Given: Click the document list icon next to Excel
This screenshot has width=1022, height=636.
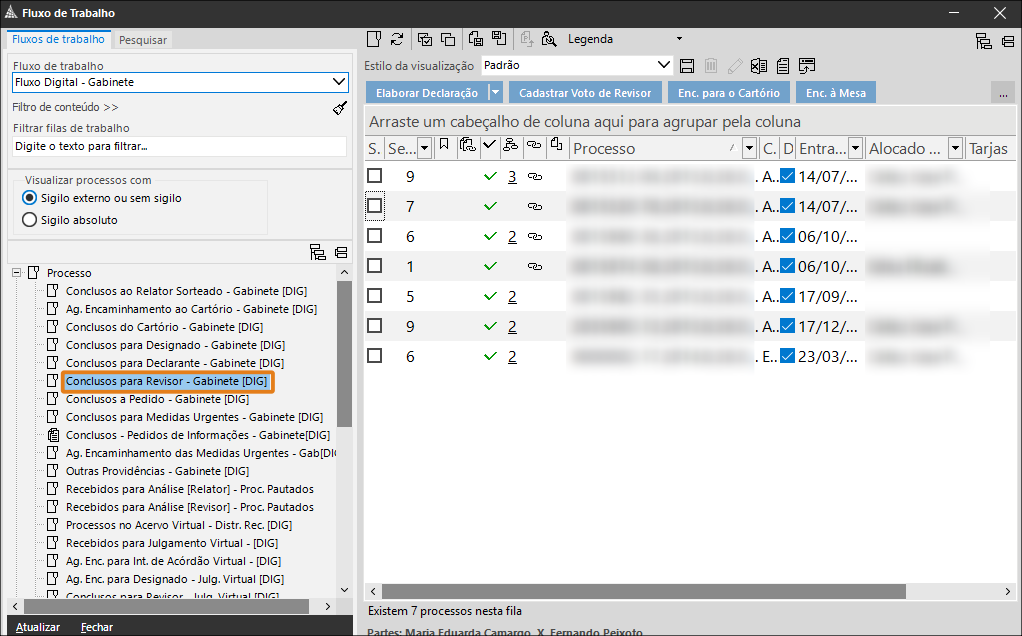Looking at the screenshot, I should pos(783,66).
